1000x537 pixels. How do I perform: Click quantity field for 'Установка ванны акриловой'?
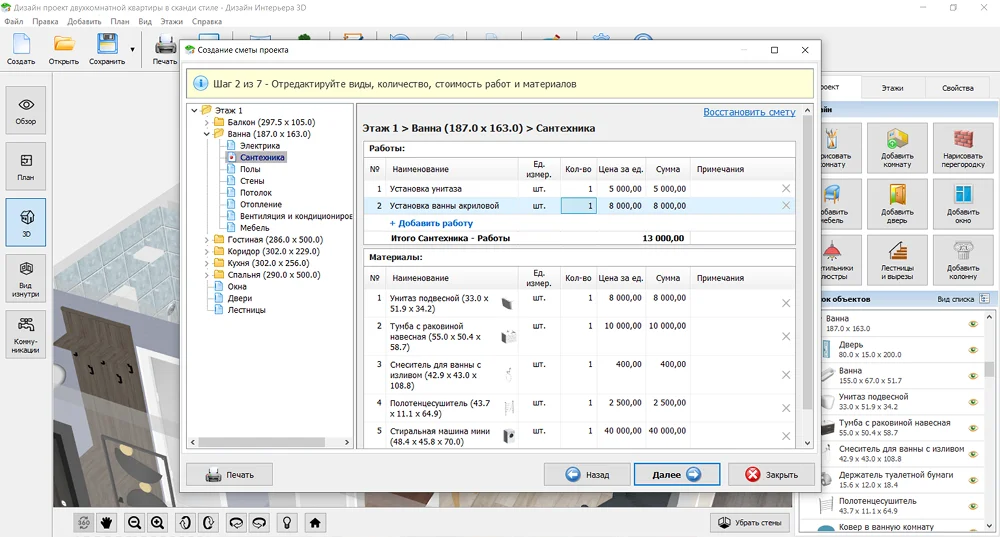pyautogui.click(x=578, y=206)
